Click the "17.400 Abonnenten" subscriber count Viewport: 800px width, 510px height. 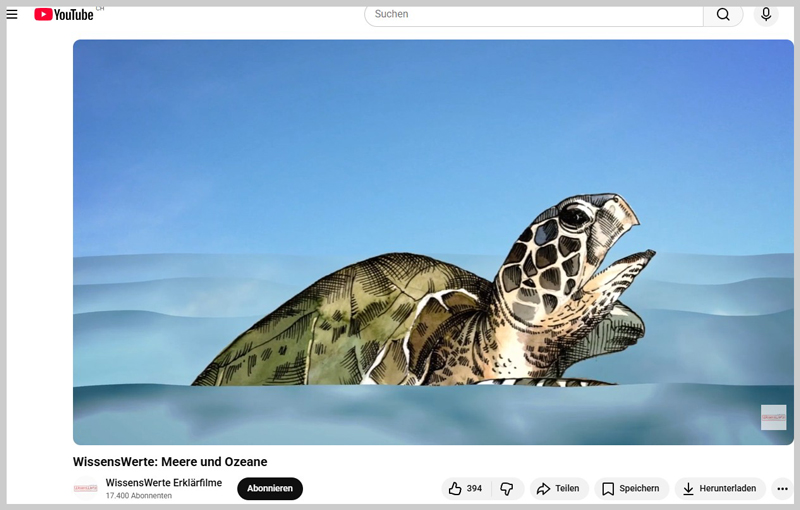tap(139, 496)
